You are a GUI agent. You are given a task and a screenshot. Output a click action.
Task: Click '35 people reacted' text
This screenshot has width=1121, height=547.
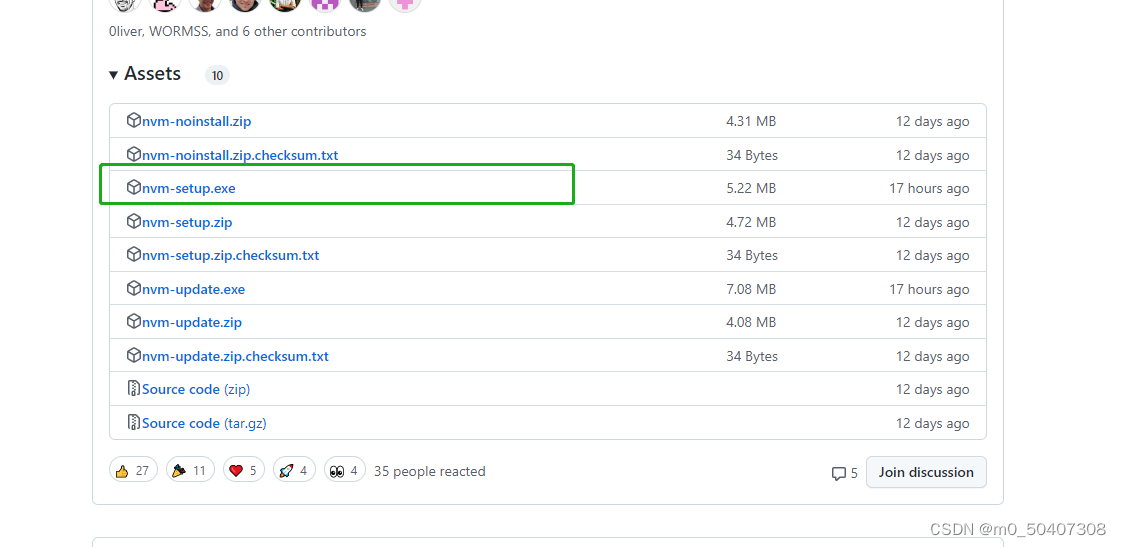430,471
